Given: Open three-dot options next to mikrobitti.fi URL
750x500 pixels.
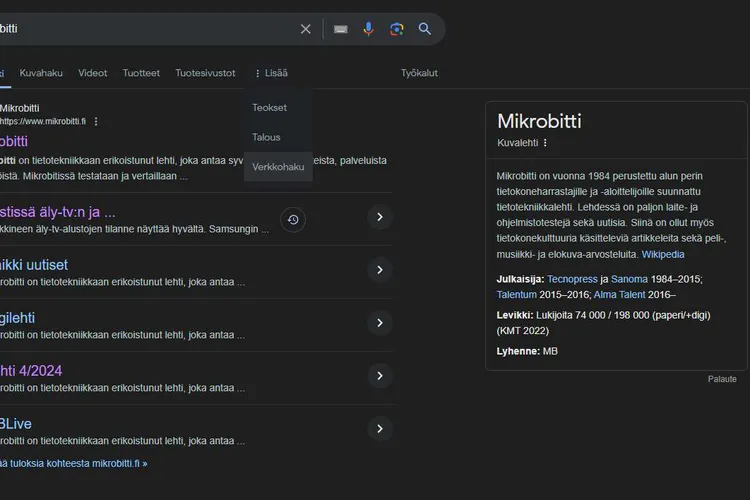Looking at the screenshot, I should 96,121.
